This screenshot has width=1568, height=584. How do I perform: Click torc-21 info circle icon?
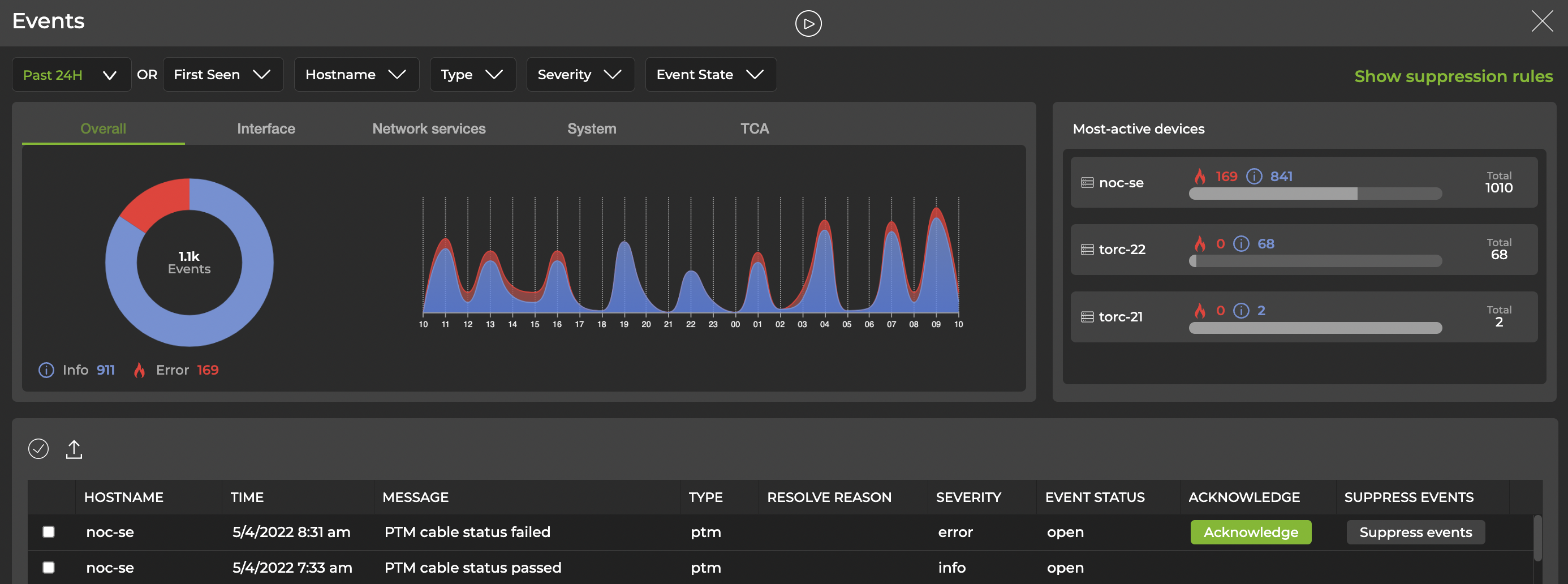pos(1241,311)
